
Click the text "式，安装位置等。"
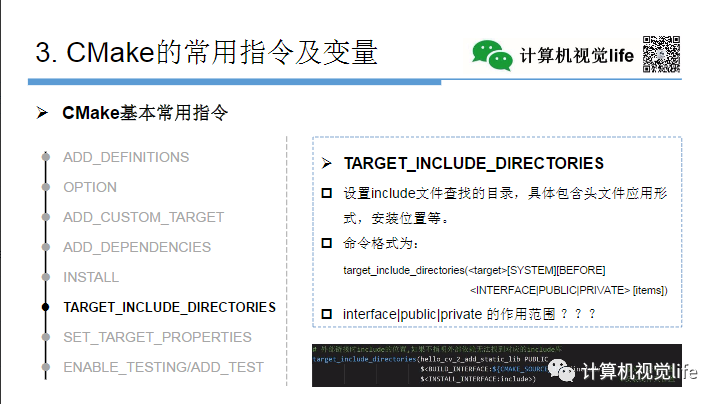tap(396, 218)
